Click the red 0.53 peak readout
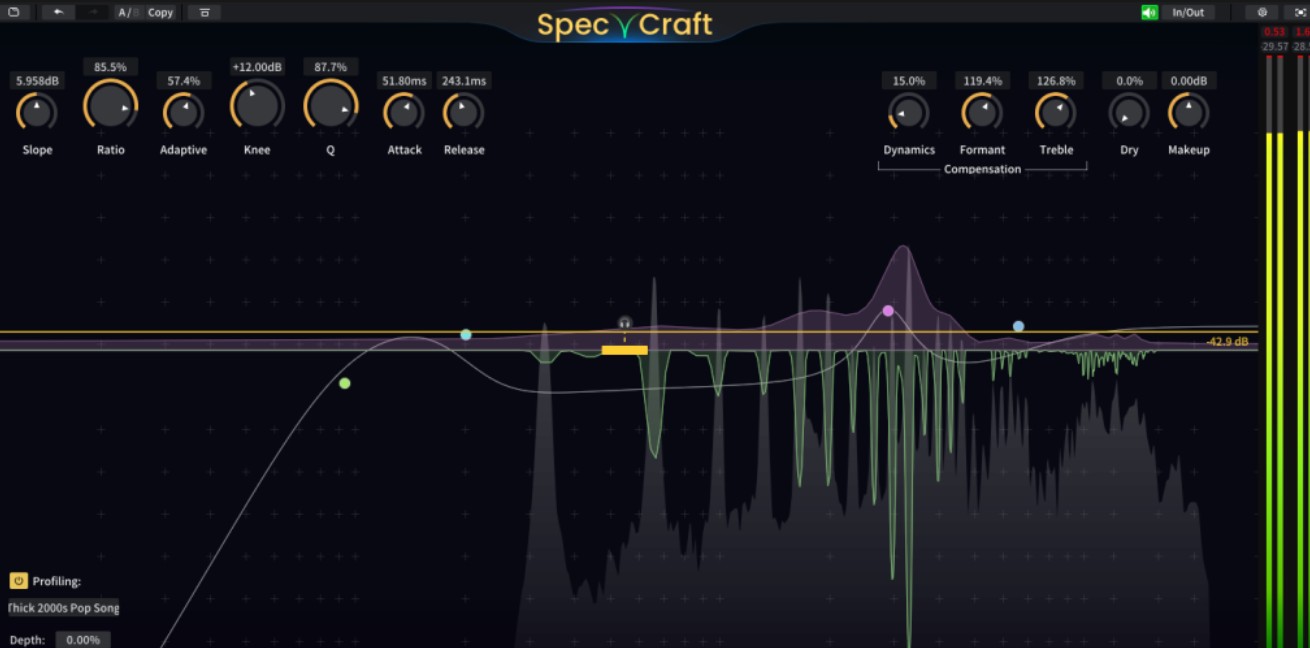Viewport: 1310px width, 648px height. coord(1274,32)
